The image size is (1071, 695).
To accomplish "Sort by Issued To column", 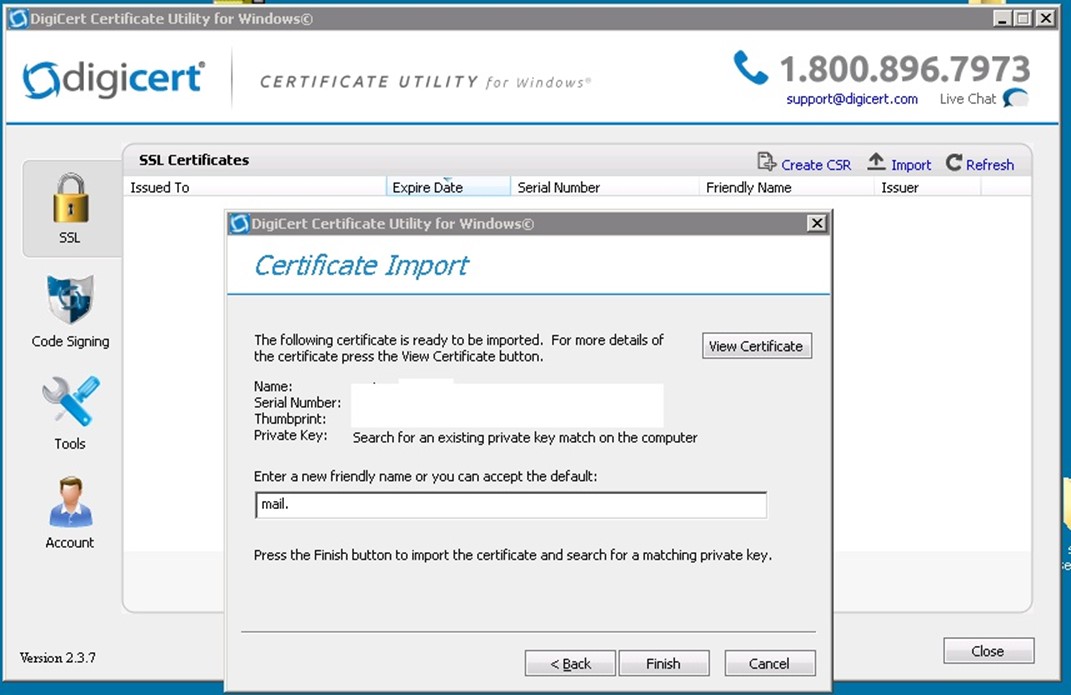I will 255,187.
